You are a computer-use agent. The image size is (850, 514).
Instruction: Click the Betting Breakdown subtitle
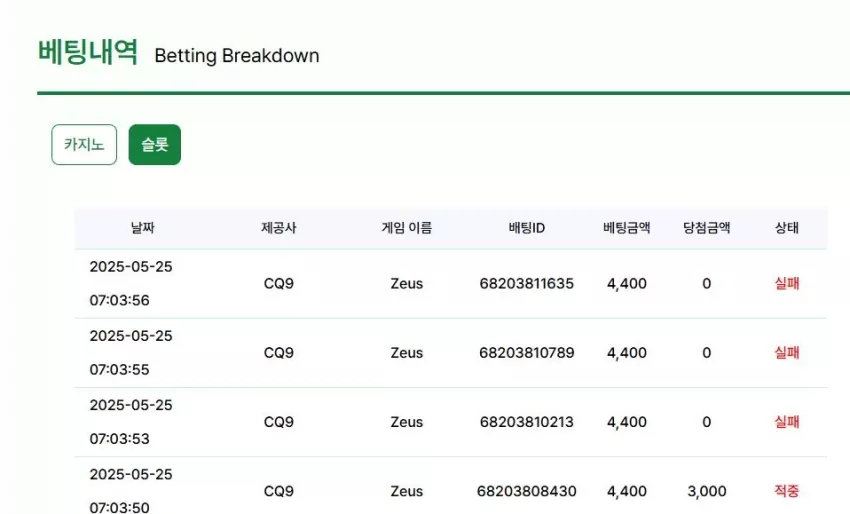click(237, 56)
